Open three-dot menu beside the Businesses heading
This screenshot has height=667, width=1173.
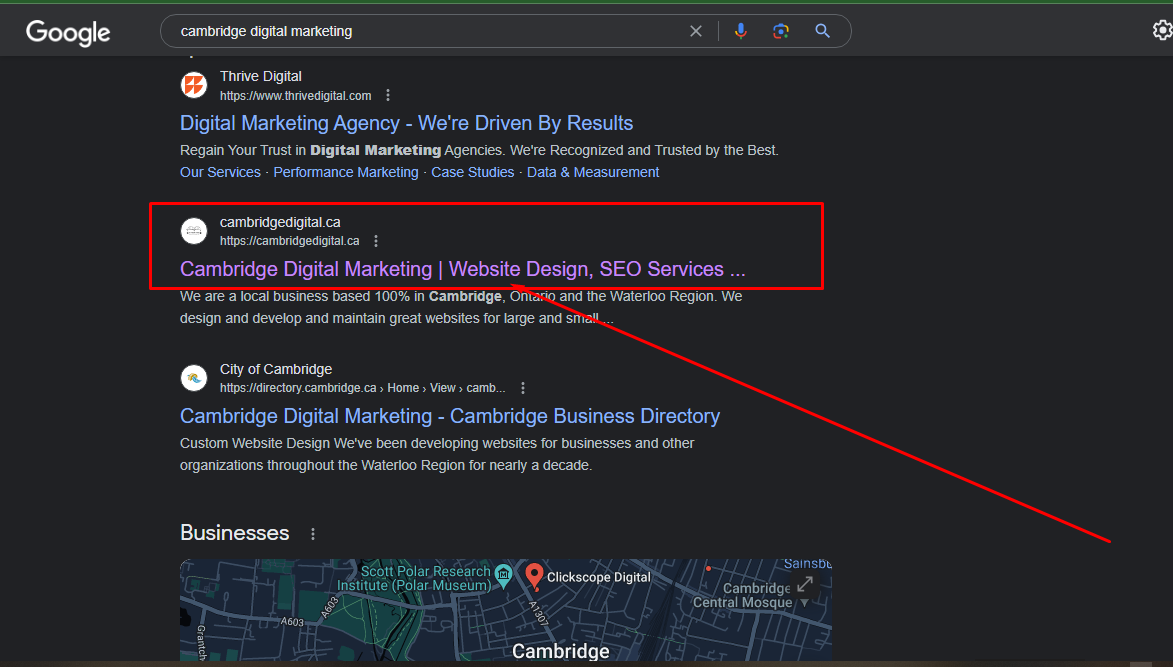(x=313, y=533)
